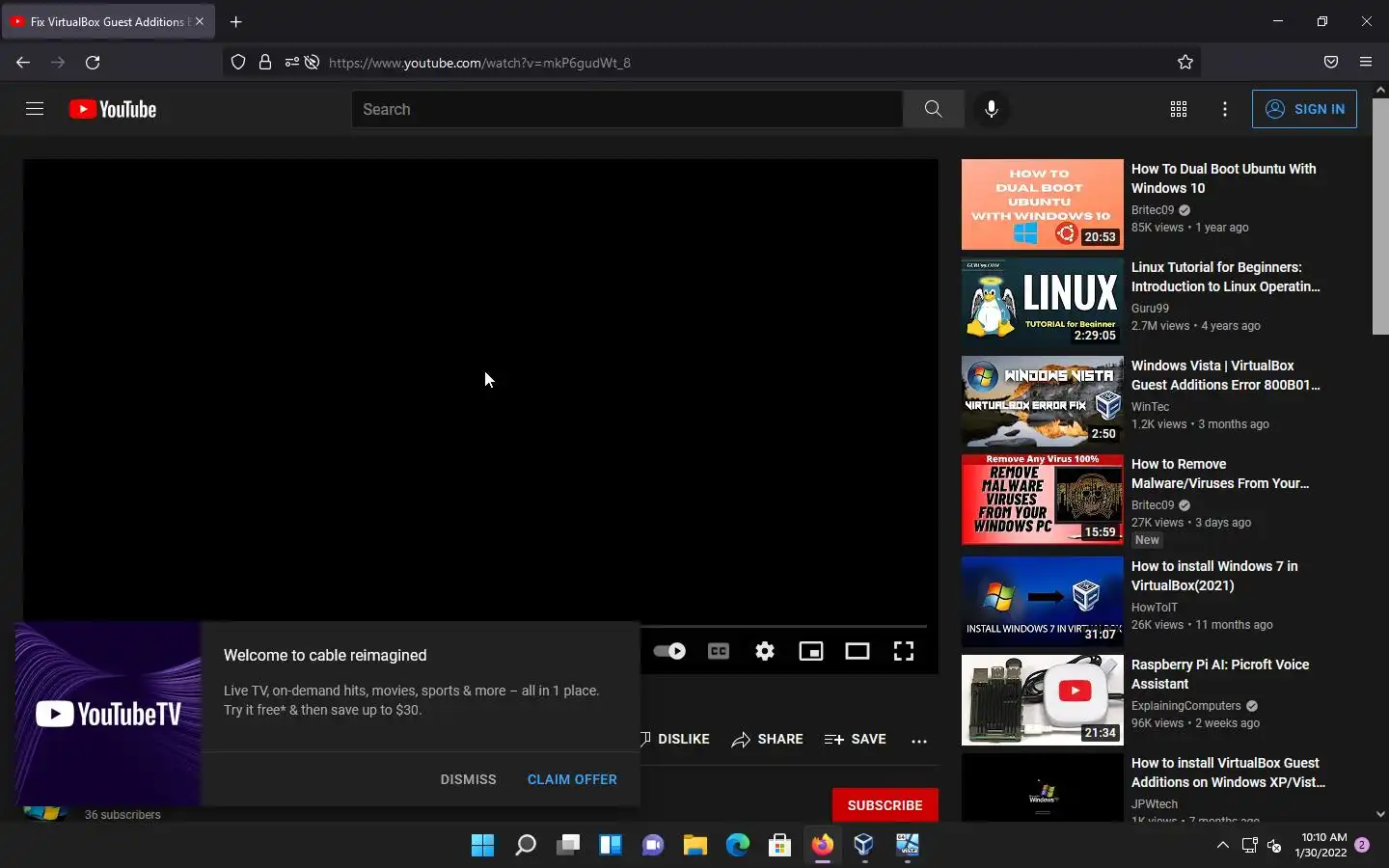1389x868 pixels.
Task: Start voice search with the microphone
Action: [x=991, y=109]
